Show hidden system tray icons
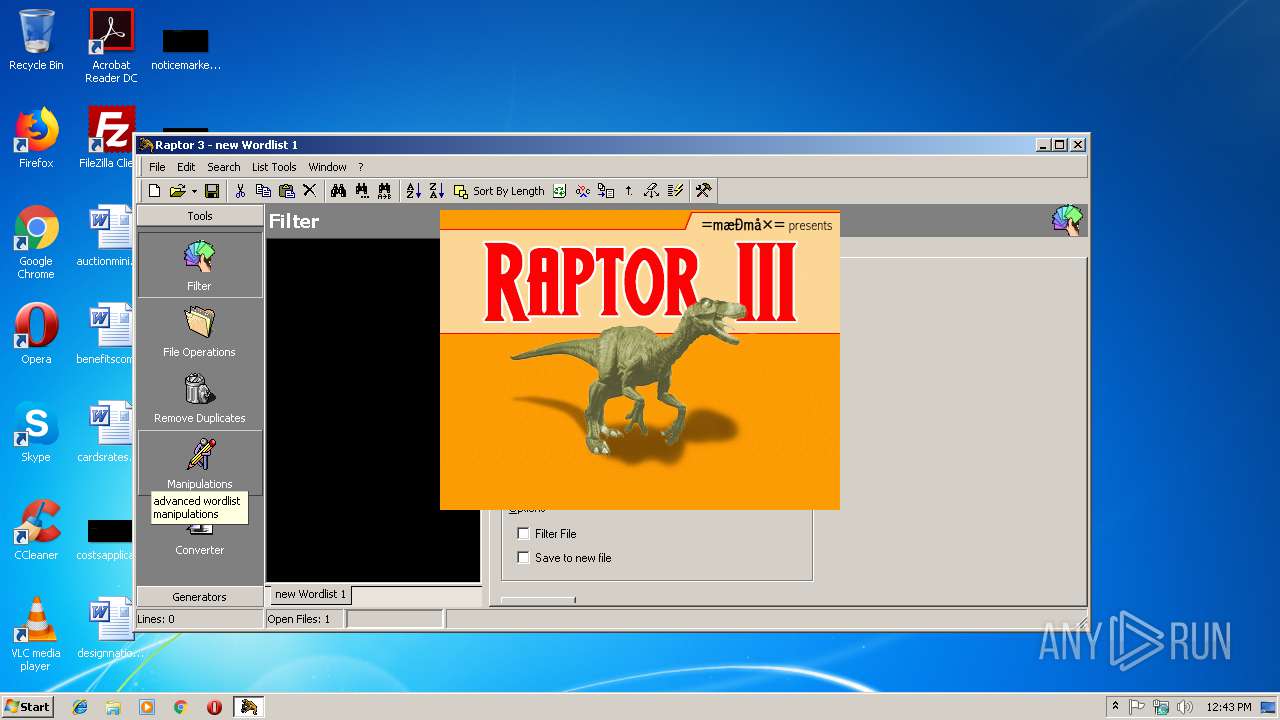Image resolution: width=1280 pixels, height=720 pixels. (1115, 707)
